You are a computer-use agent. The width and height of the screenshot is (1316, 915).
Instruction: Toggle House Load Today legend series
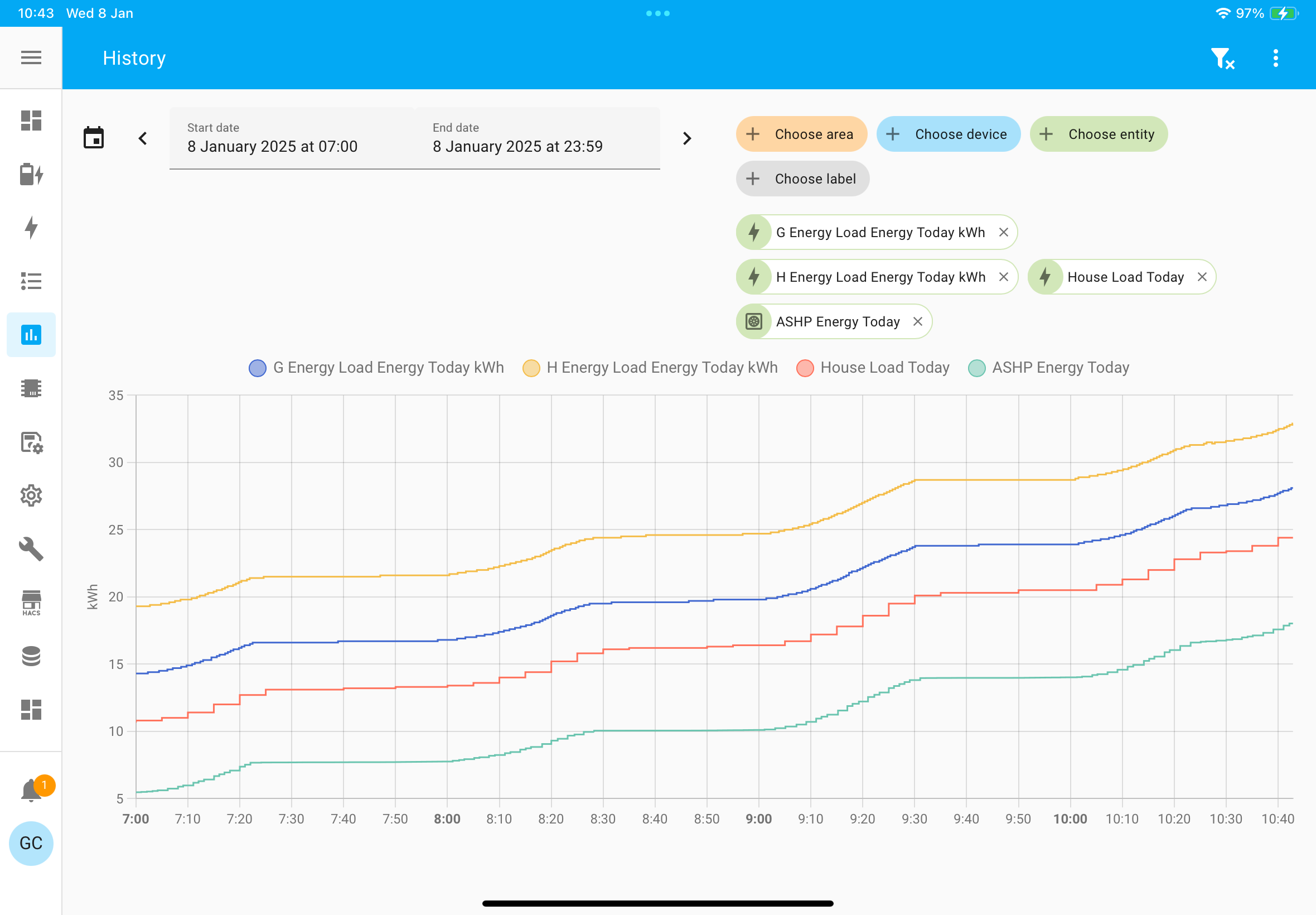coord(873,368)
